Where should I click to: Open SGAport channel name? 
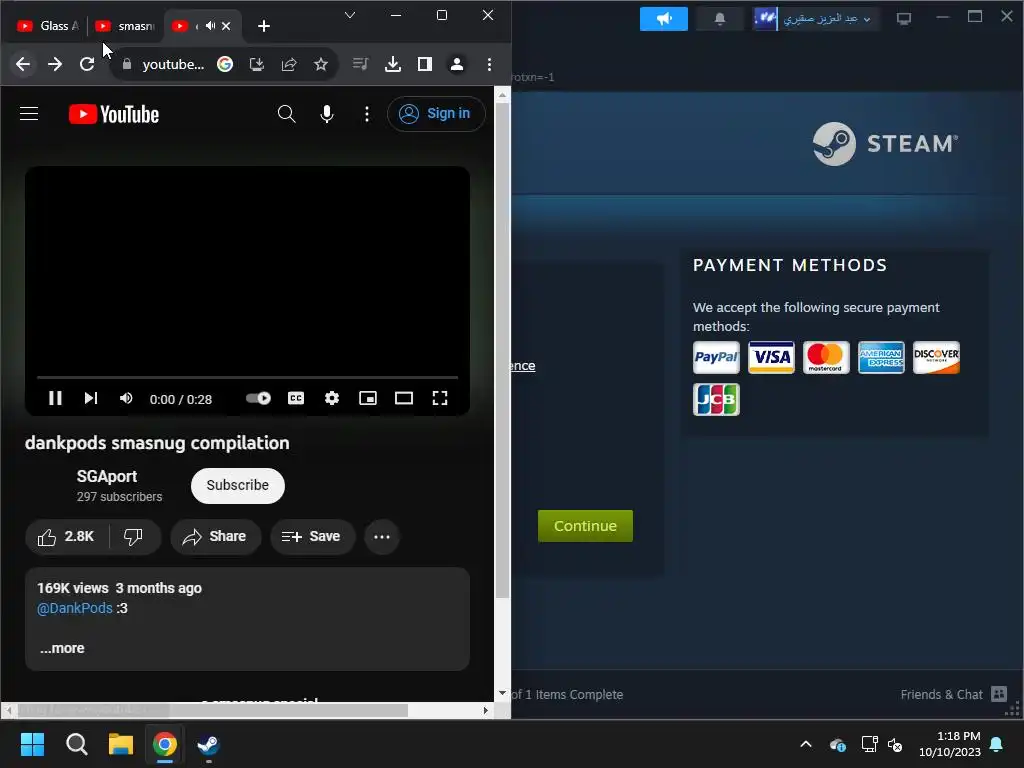pyautogui.click(x=107, y=476)
